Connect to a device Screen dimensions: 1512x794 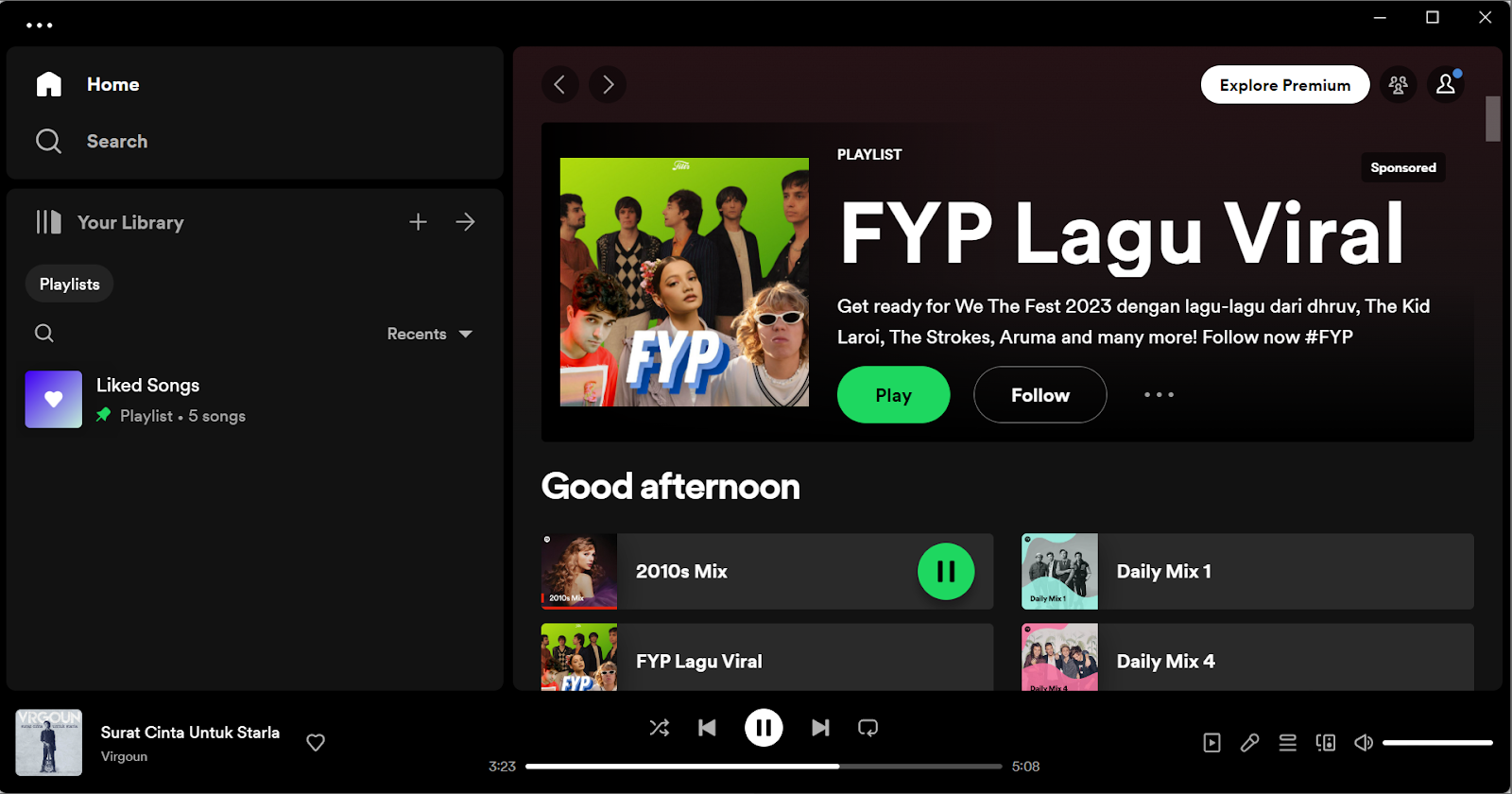[1326, 743]
